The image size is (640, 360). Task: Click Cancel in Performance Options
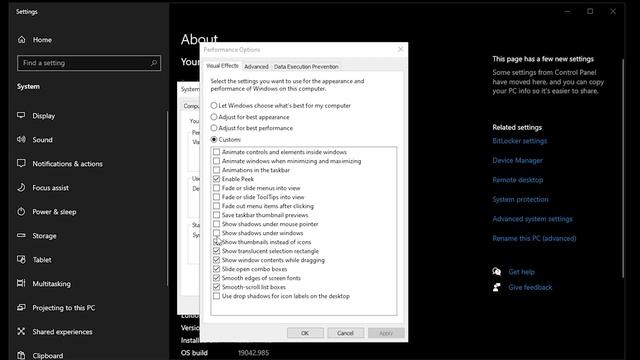tap(345, 333)
